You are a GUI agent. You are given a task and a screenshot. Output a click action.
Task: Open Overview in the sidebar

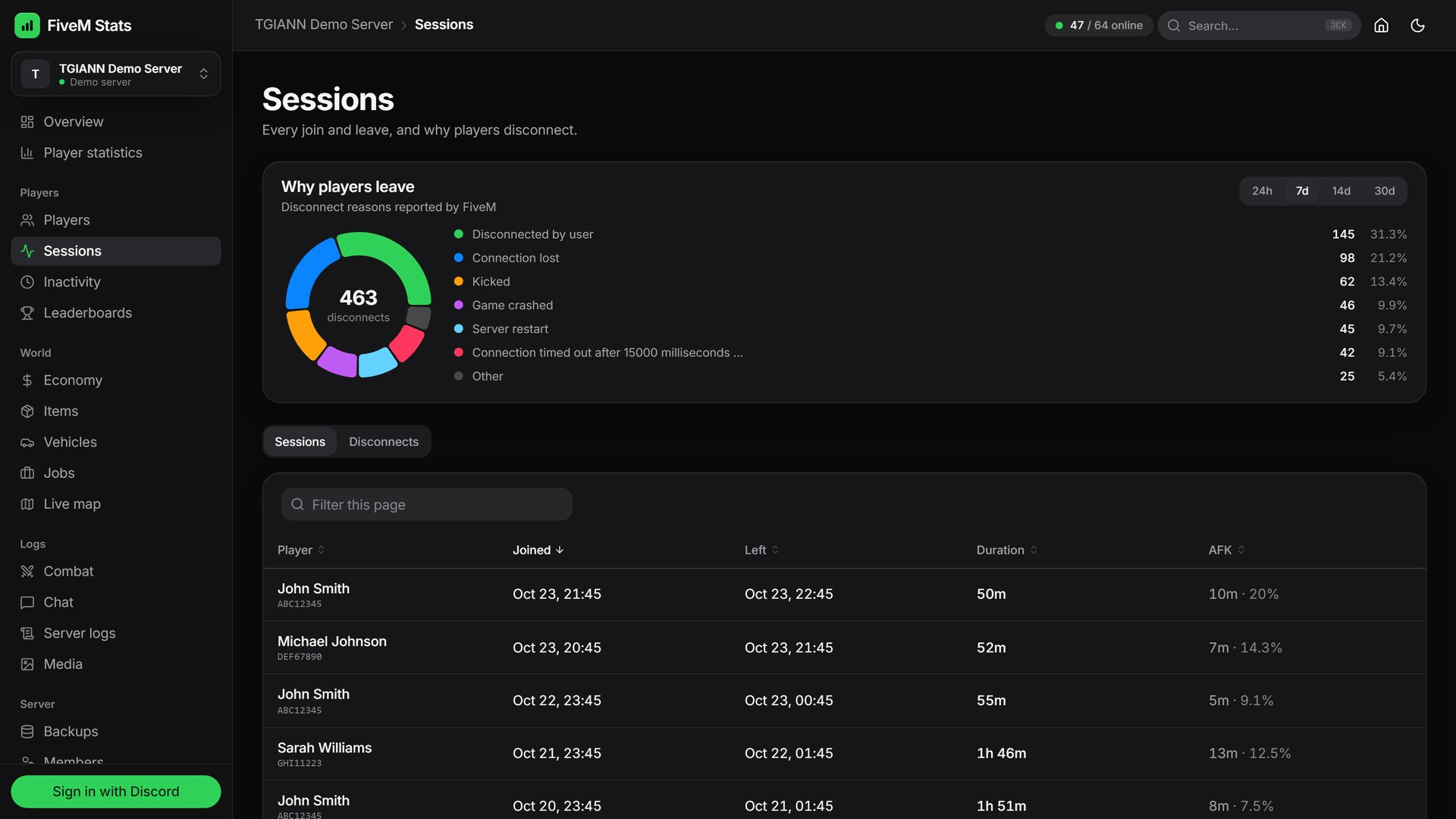116,121
